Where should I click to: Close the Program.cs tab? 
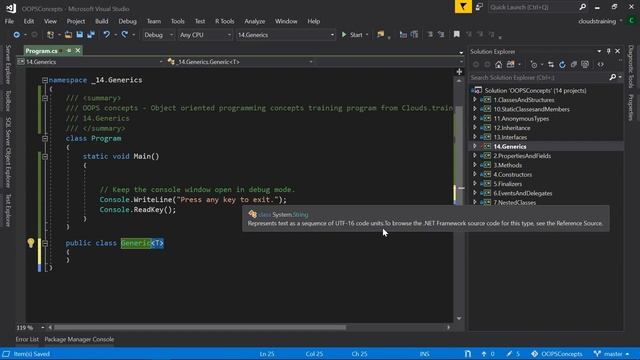(x=78, y=51)
